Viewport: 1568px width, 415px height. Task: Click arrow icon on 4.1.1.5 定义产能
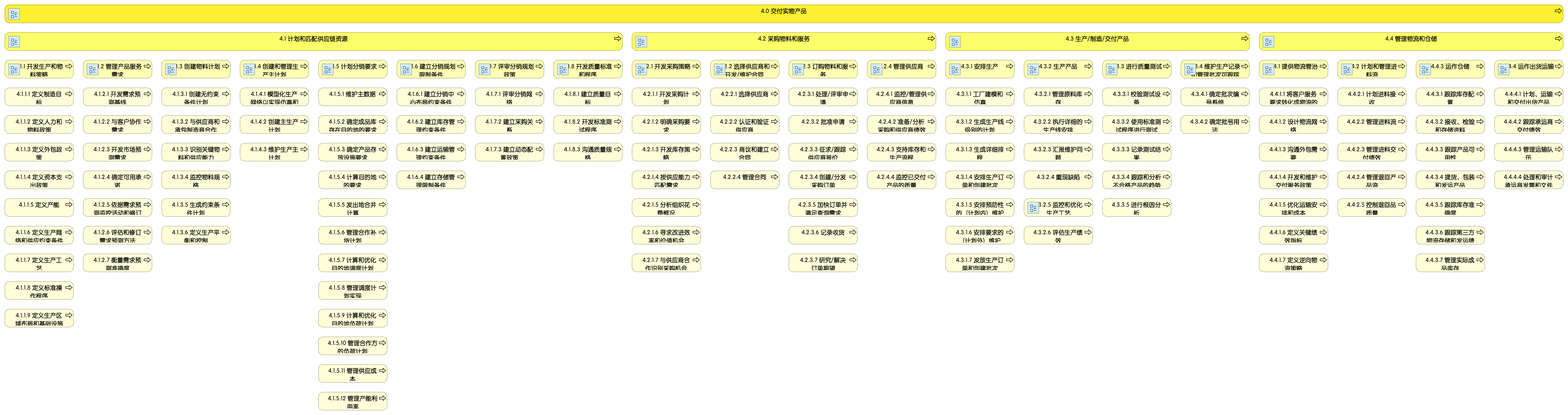point(69,205)
